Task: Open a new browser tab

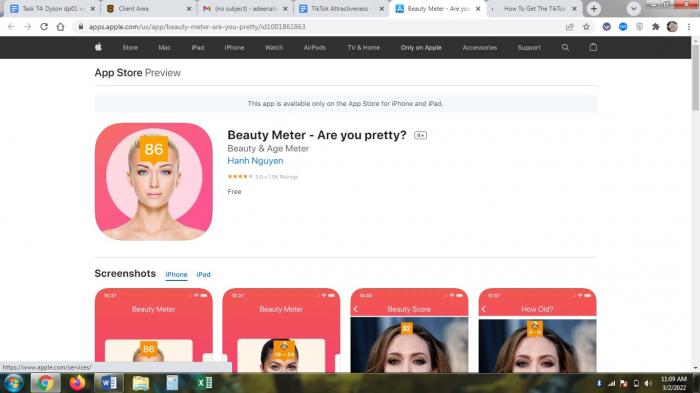Action: pos(593,8)
